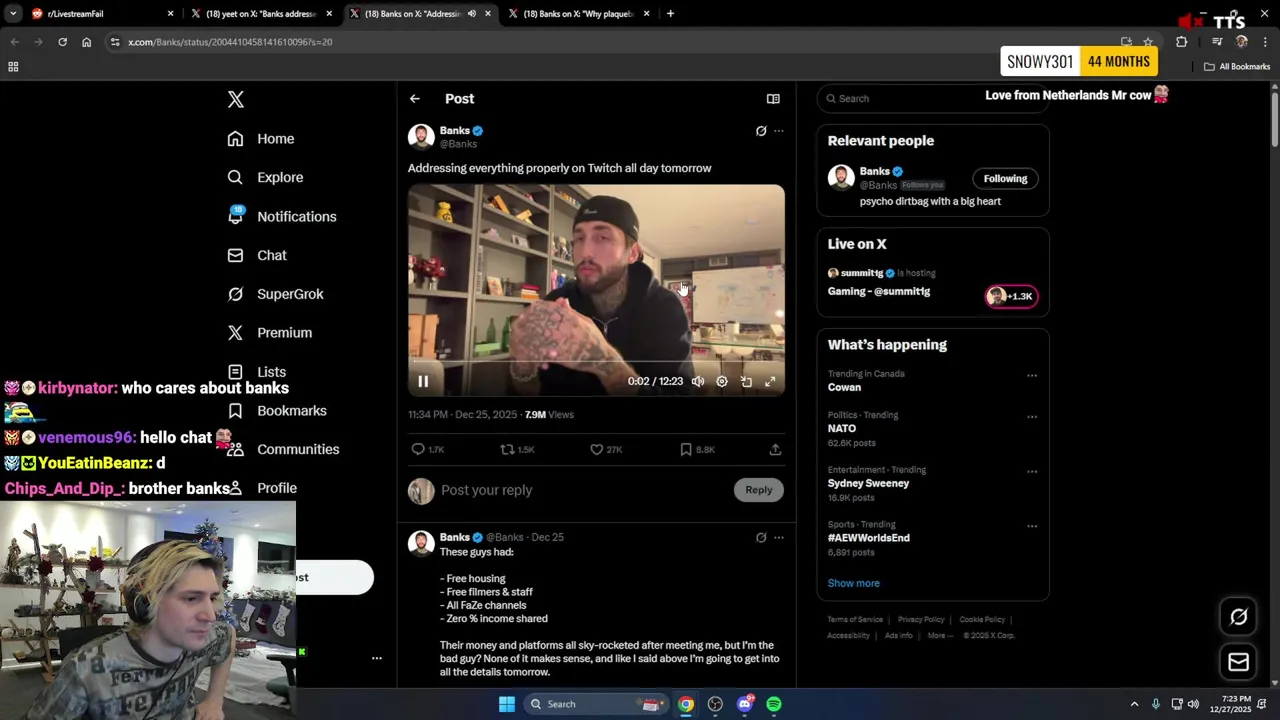Switch to yeet on X browser tab
This screenshot has width=1280, height=720.
point(261,14)
